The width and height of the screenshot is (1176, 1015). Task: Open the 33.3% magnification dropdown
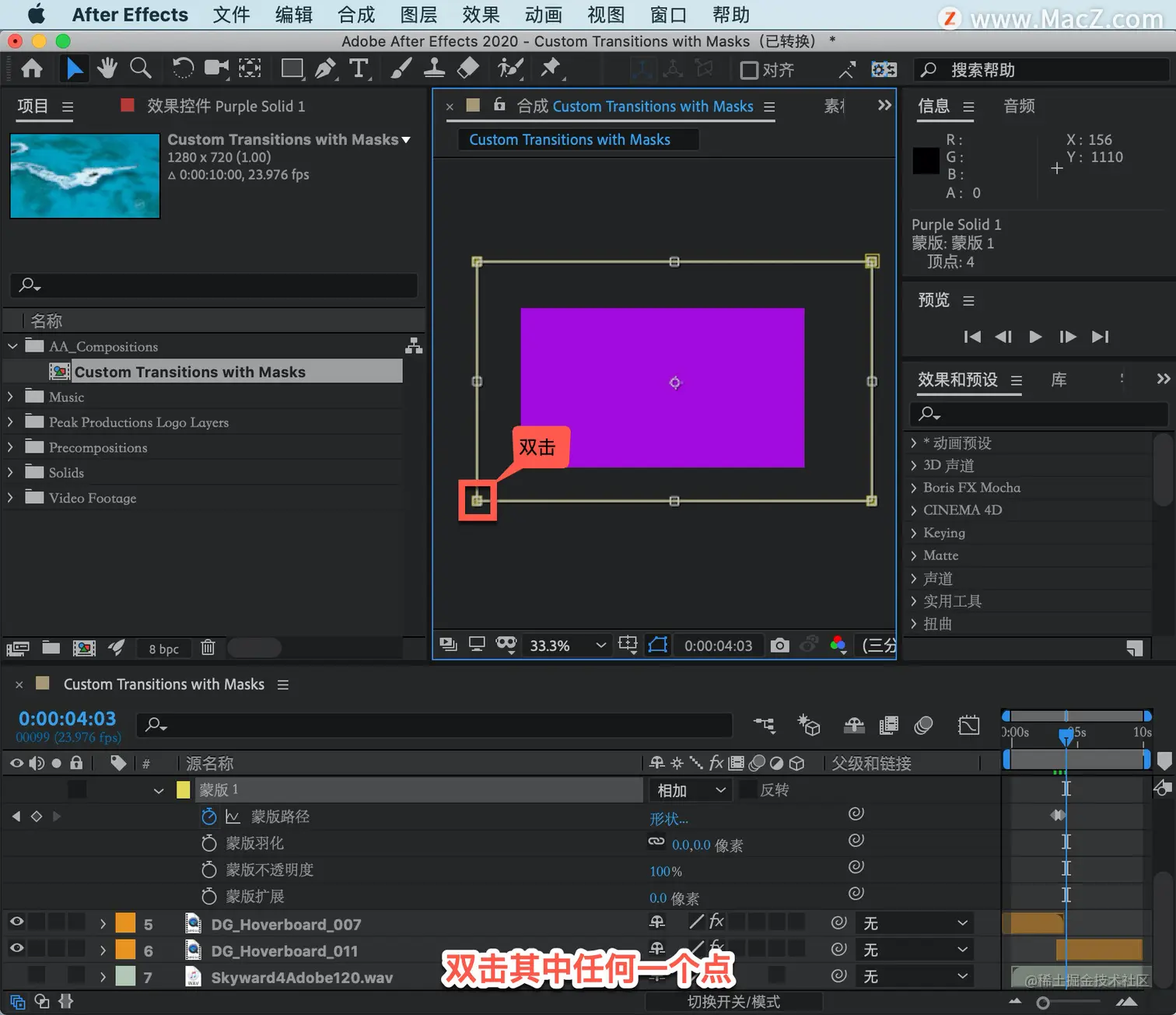coord(568,646)
